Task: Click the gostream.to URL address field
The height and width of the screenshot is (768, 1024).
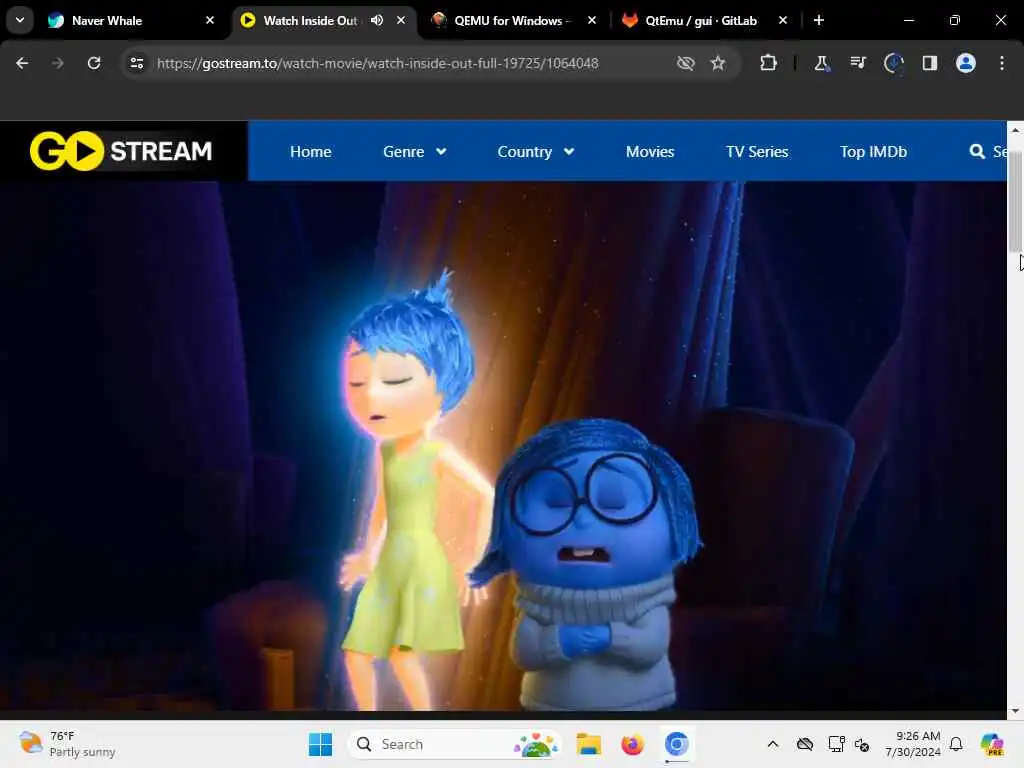Action: [377, 63]
